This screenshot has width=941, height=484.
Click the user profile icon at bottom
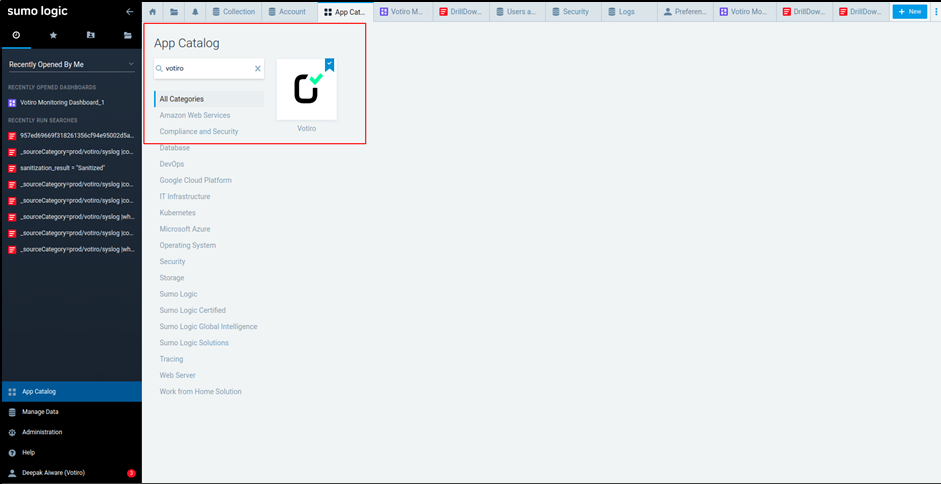pos(12,473)
